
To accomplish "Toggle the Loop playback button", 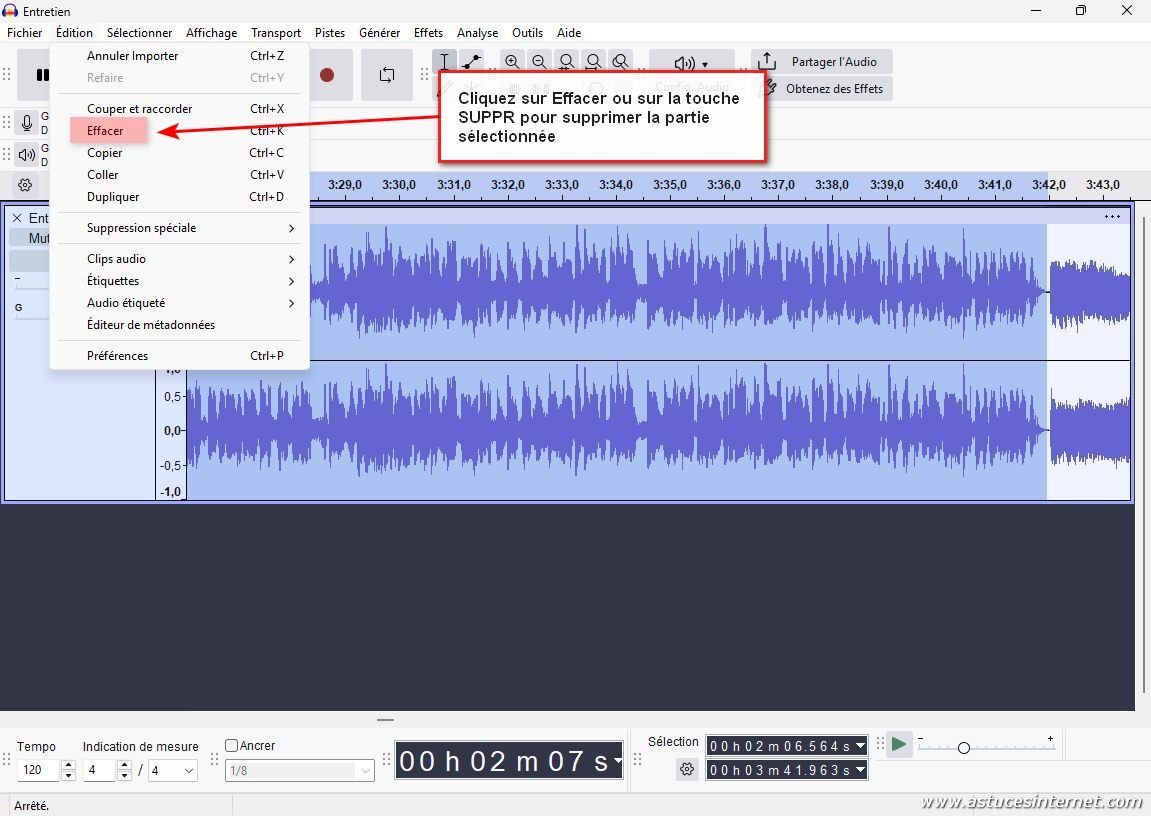I will [x=386, y=75].
